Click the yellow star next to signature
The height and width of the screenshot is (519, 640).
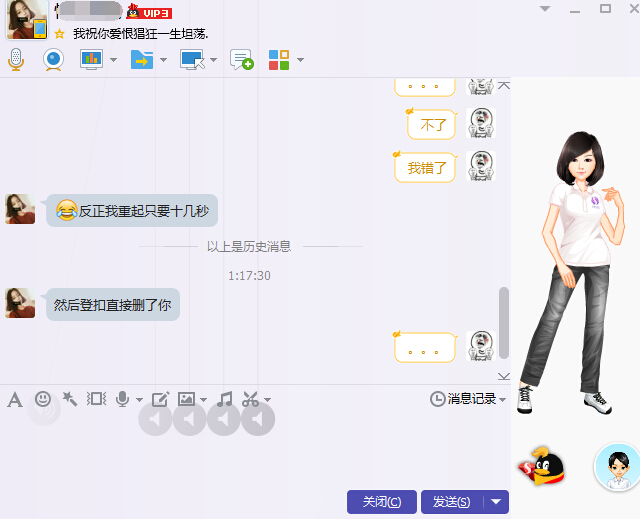60,34
